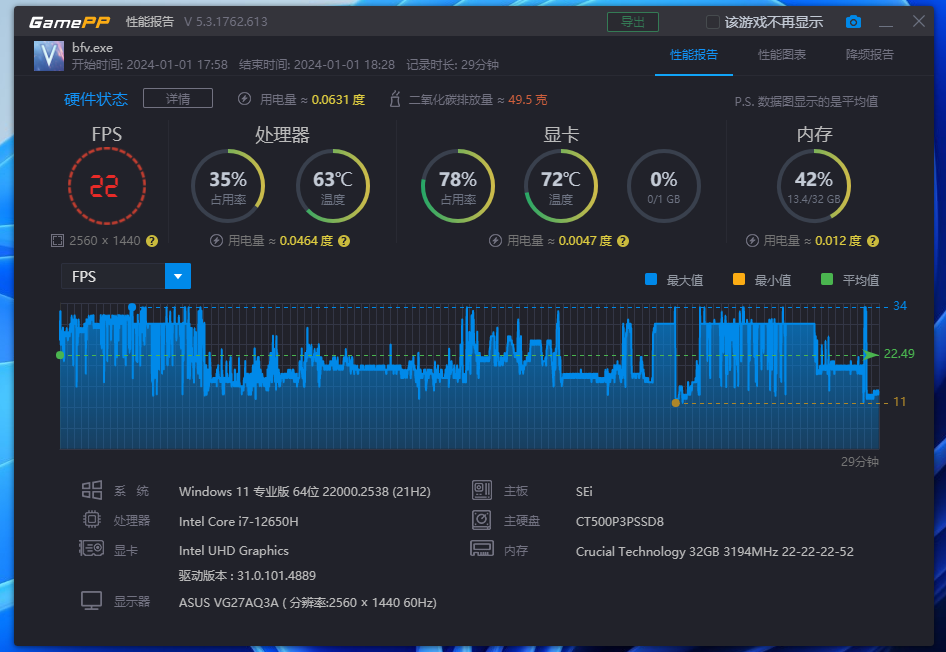Viewport: 946px width, 652px height.
Task: Click the camera screenshot icon in the title bar
Action: pos(854,20)
